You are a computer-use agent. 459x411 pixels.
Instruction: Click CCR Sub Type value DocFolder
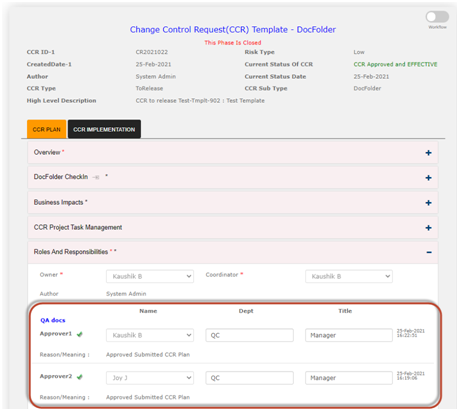(x=367, y=88)
